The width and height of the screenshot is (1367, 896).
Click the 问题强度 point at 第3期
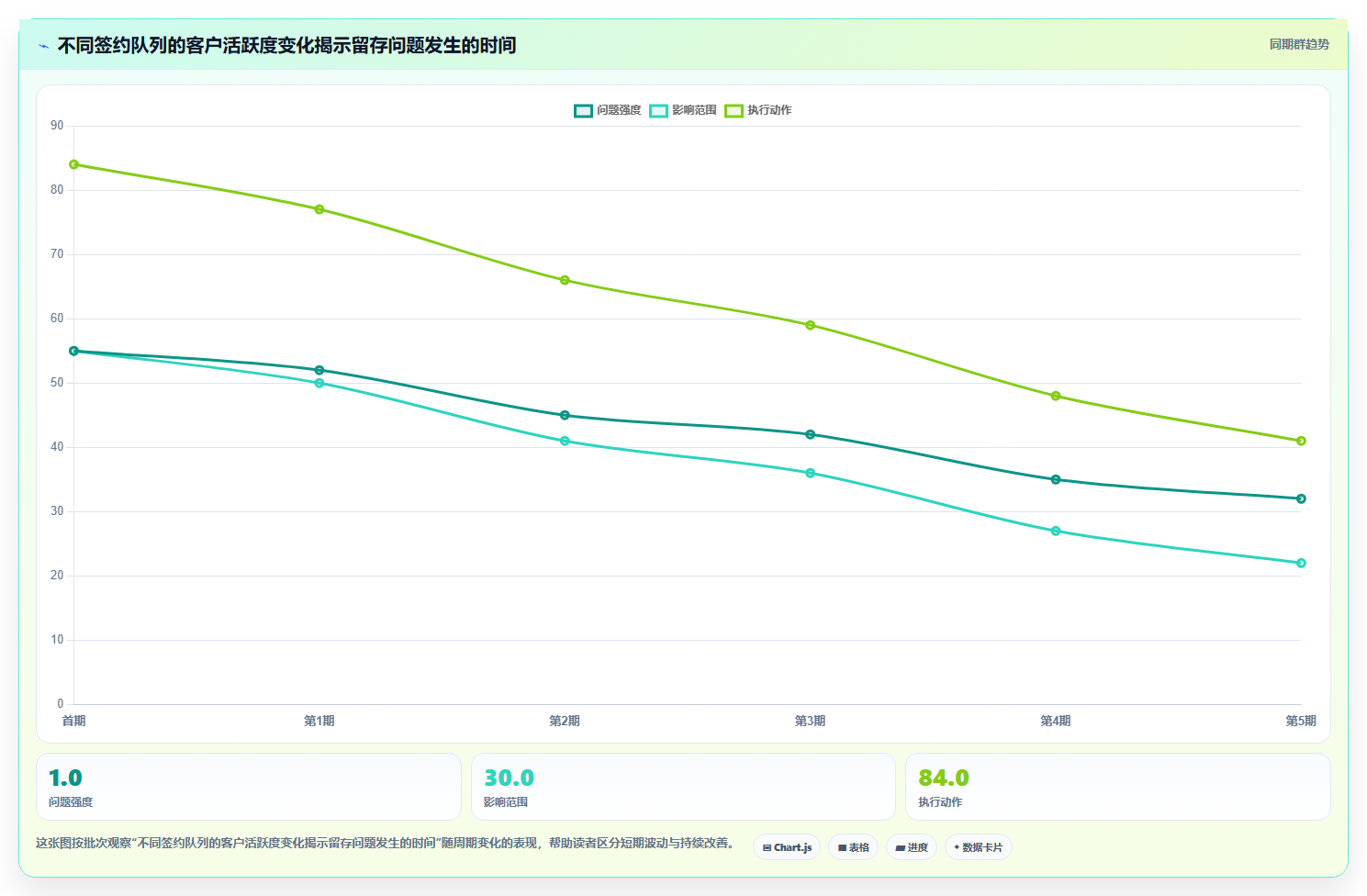point(810,434)
